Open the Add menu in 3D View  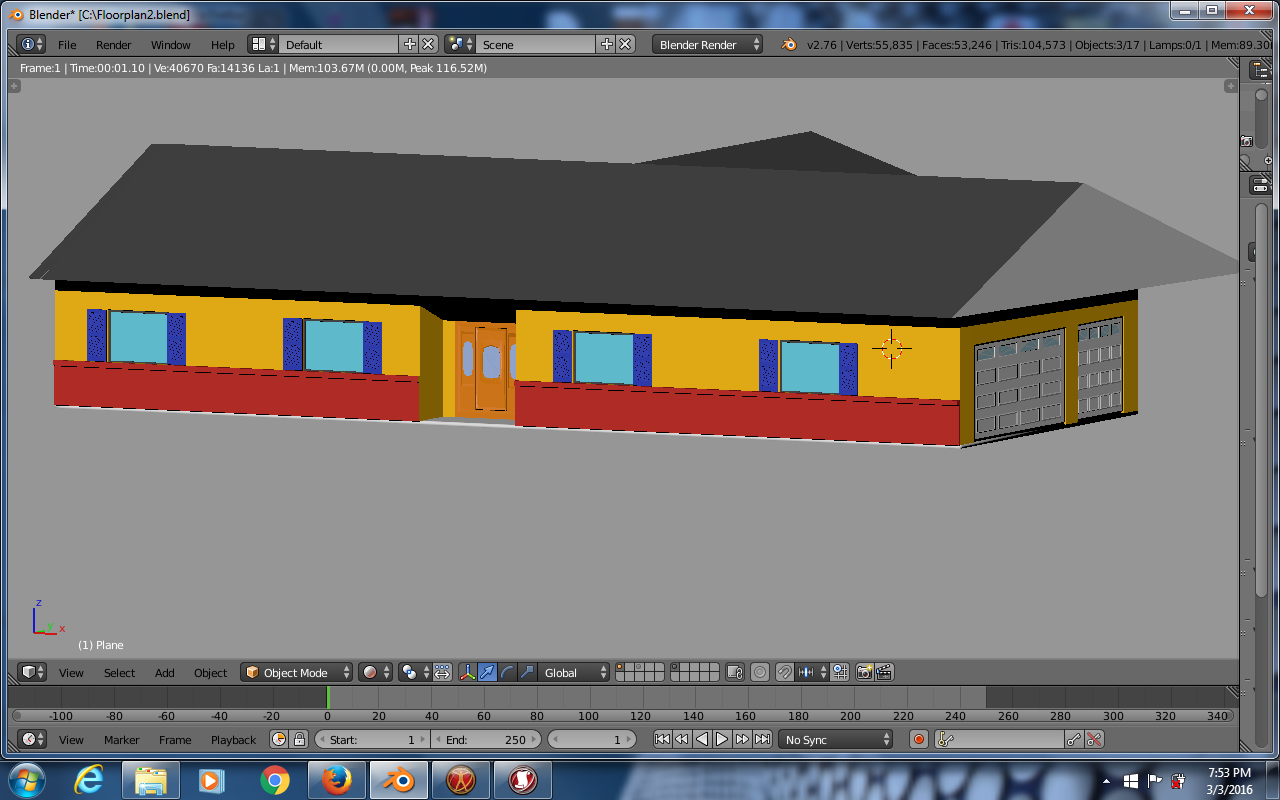tap(165, 673)
